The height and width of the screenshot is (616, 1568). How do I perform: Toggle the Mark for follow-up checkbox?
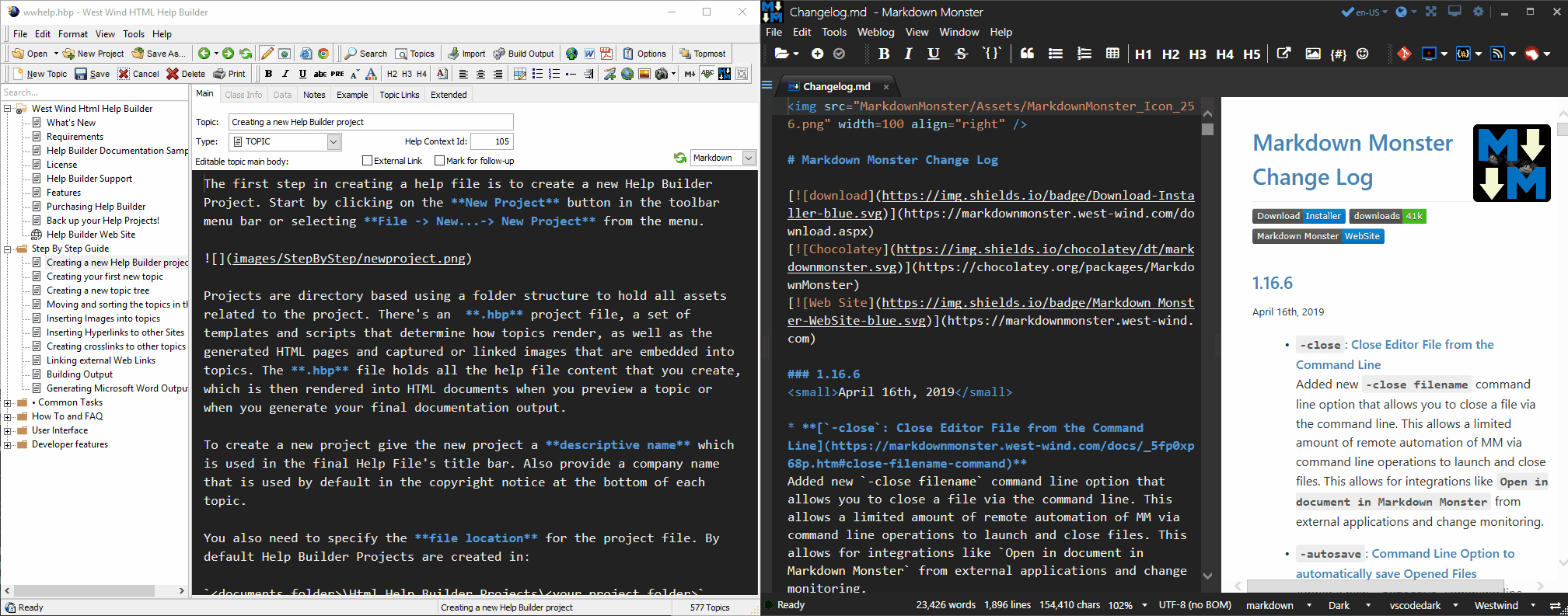click(x=440, y=161)
